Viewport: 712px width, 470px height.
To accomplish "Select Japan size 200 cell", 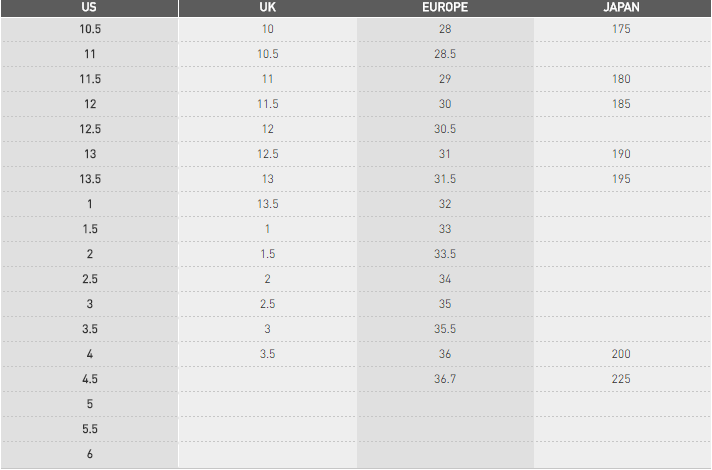I will [x=622, y=354].
